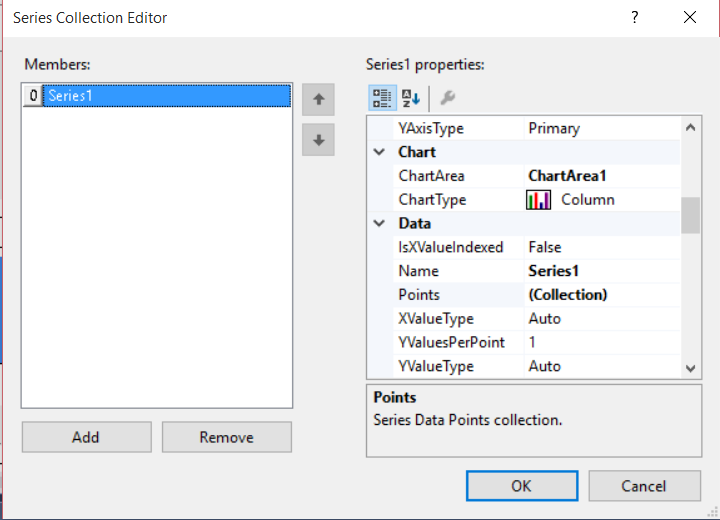Remove the selected series
This screenshot has height=520, width=720.
[x=227, y=437]
